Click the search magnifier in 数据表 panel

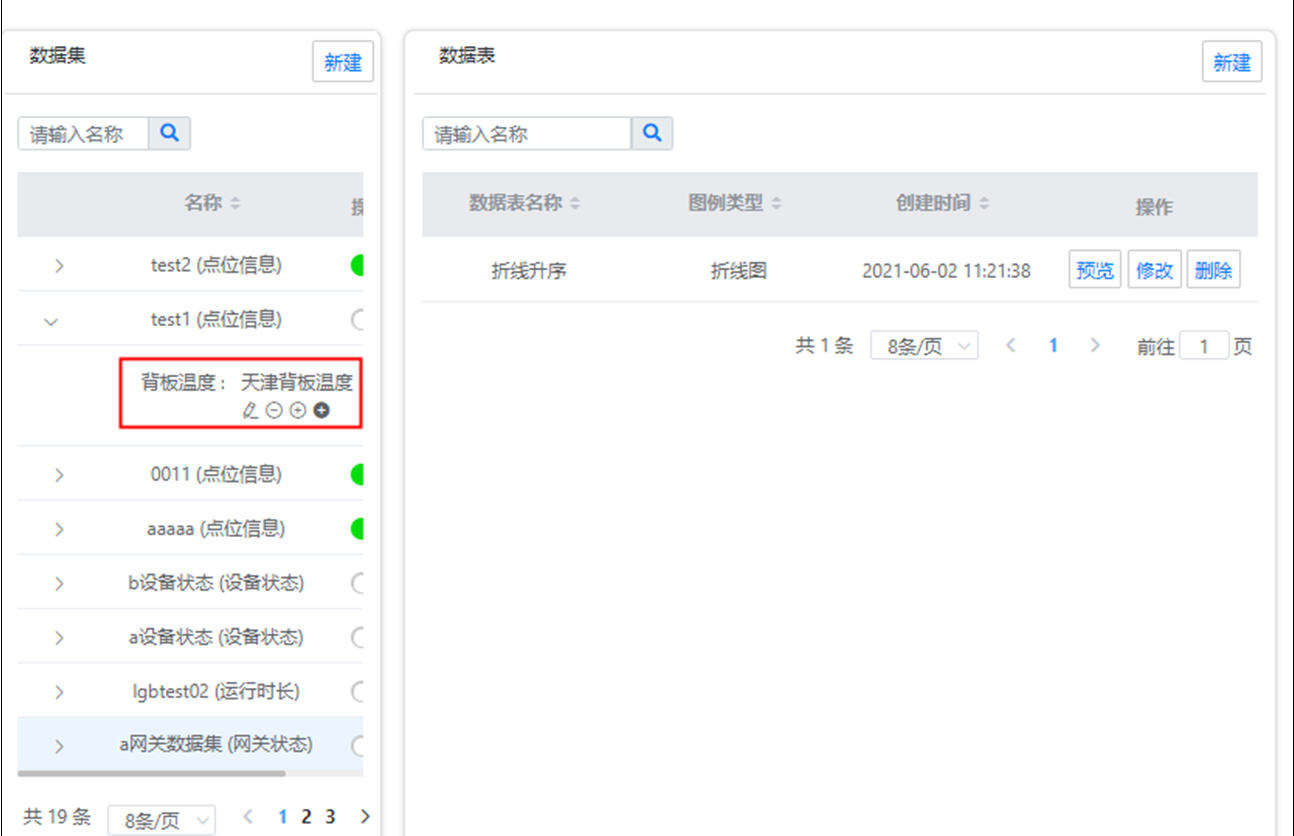coord(652,133)
